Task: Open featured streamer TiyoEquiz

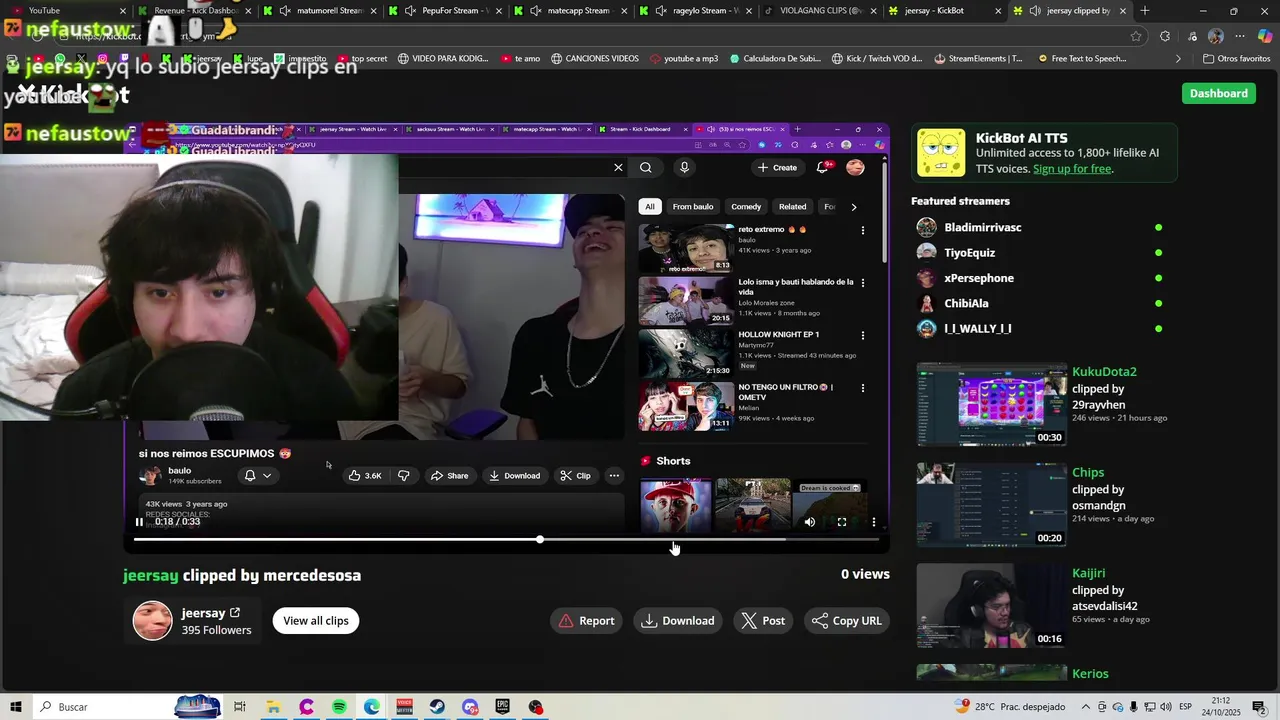Action: (970, 253)
